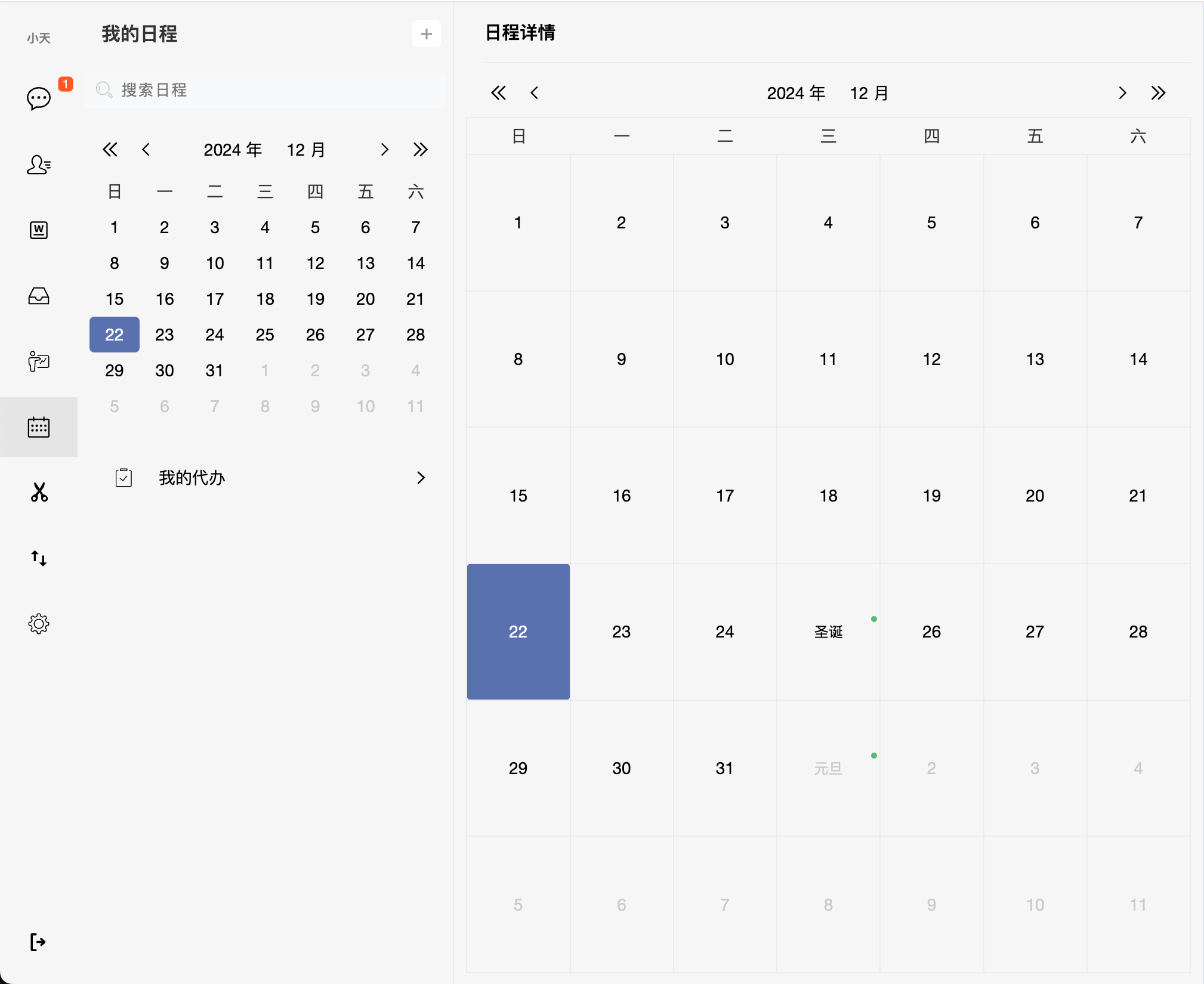The height and width of the screenshot is (984, 1204).
Task: Select day 7 cell in details calendar first row
Action: [x=1138, y=222]
